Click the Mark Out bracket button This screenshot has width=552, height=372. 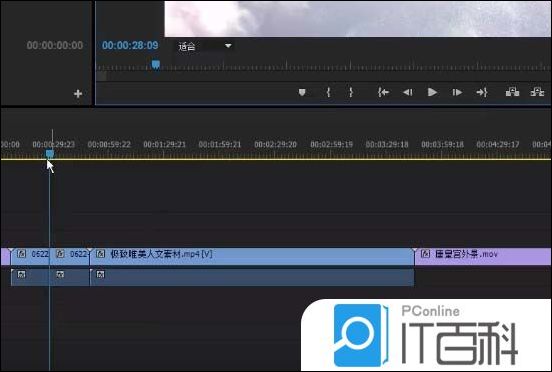pyautogui.click(x=351, y=93)
